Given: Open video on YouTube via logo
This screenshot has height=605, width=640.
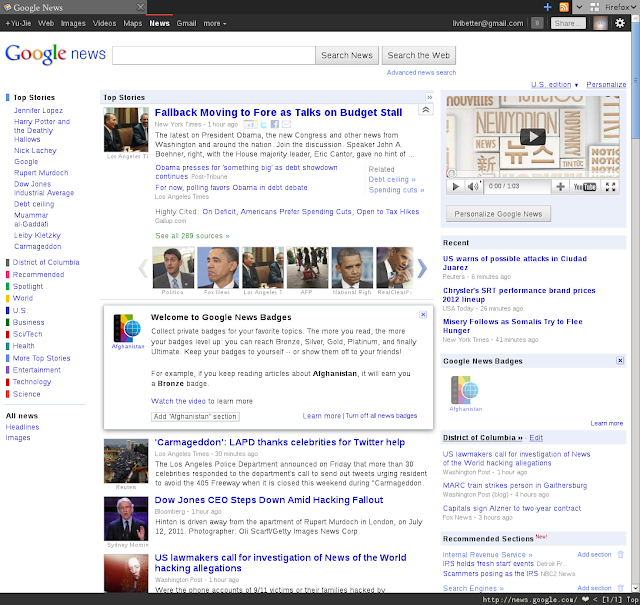Looking at the screenshot, I should tap(584, 187).
